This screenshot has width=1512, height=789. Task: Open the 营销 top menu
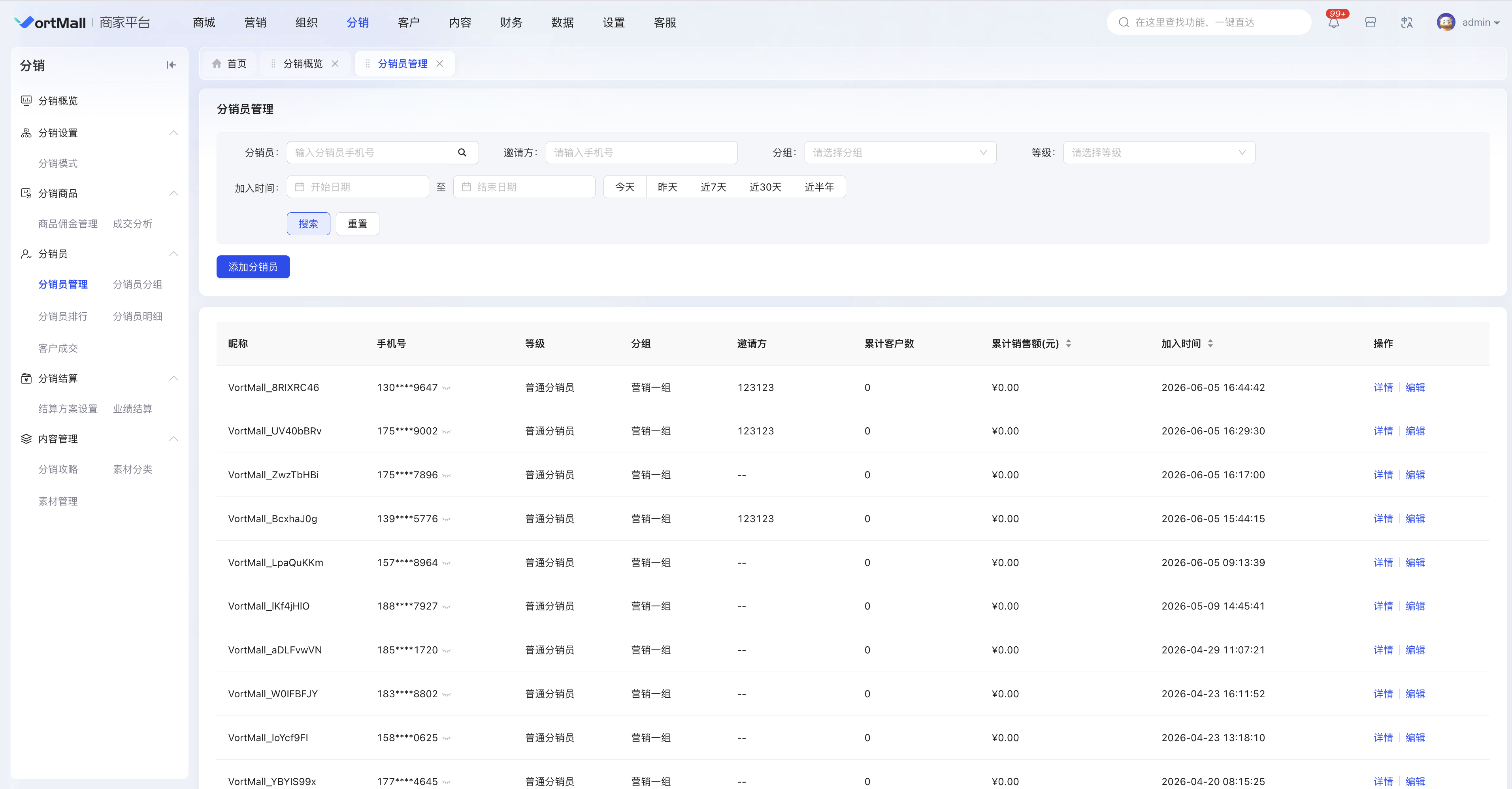255,22
